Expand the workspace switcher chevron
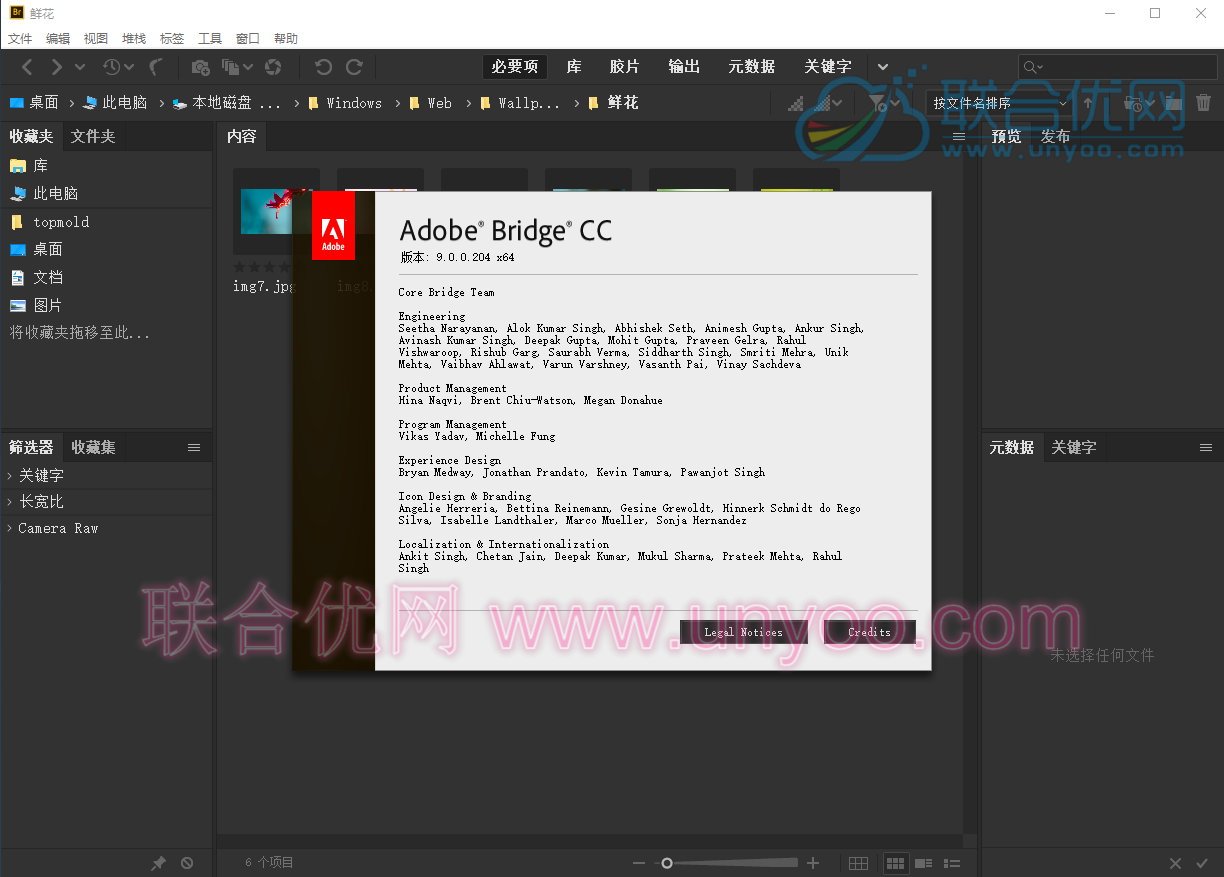Image resolution: width=1224 pixels, height=877 pixels. click(883, 67)
